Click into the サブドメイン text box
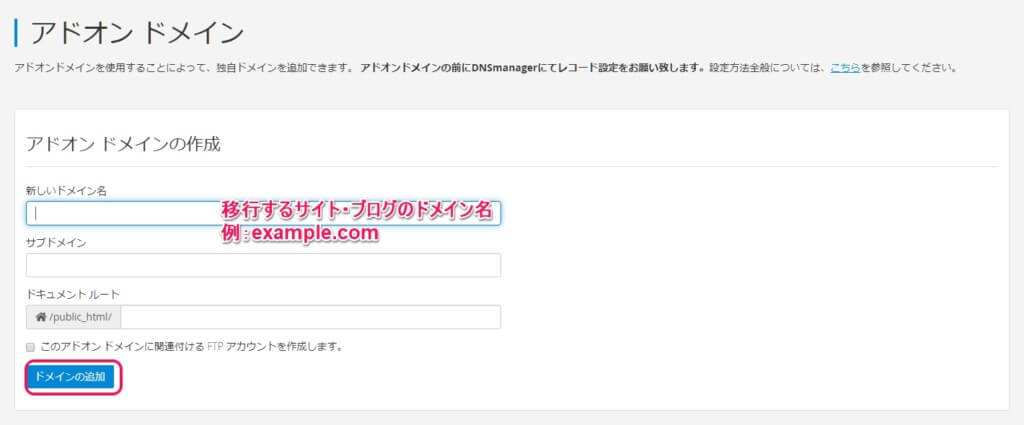This screenshot has height=425, width=1024. [x=263, y=265]
